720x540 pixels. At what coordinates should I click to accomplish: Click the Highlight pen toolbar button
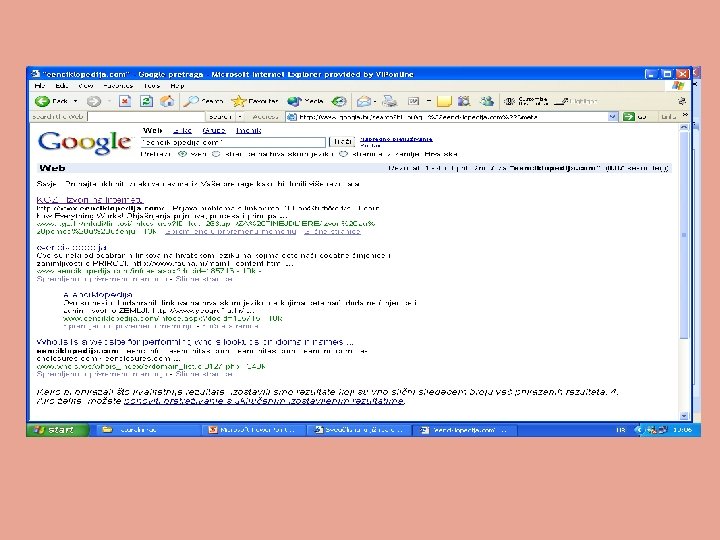(575, 101)
